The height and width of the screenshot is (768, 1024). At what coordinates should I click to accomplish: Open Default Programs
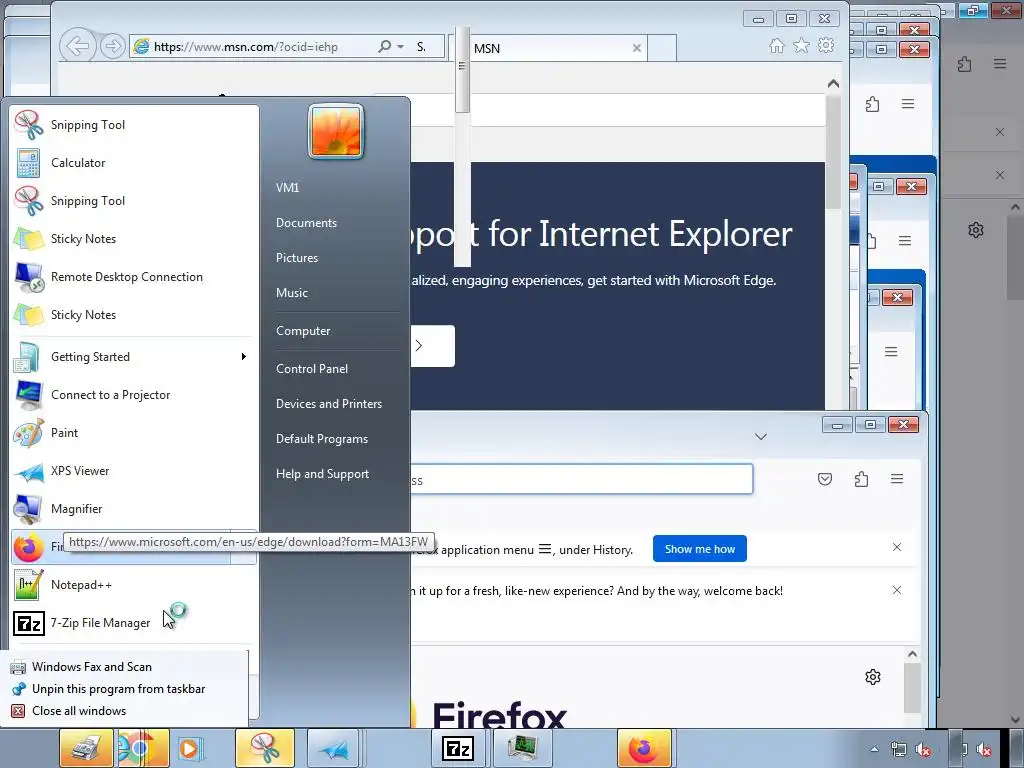[x=322, y=440]
